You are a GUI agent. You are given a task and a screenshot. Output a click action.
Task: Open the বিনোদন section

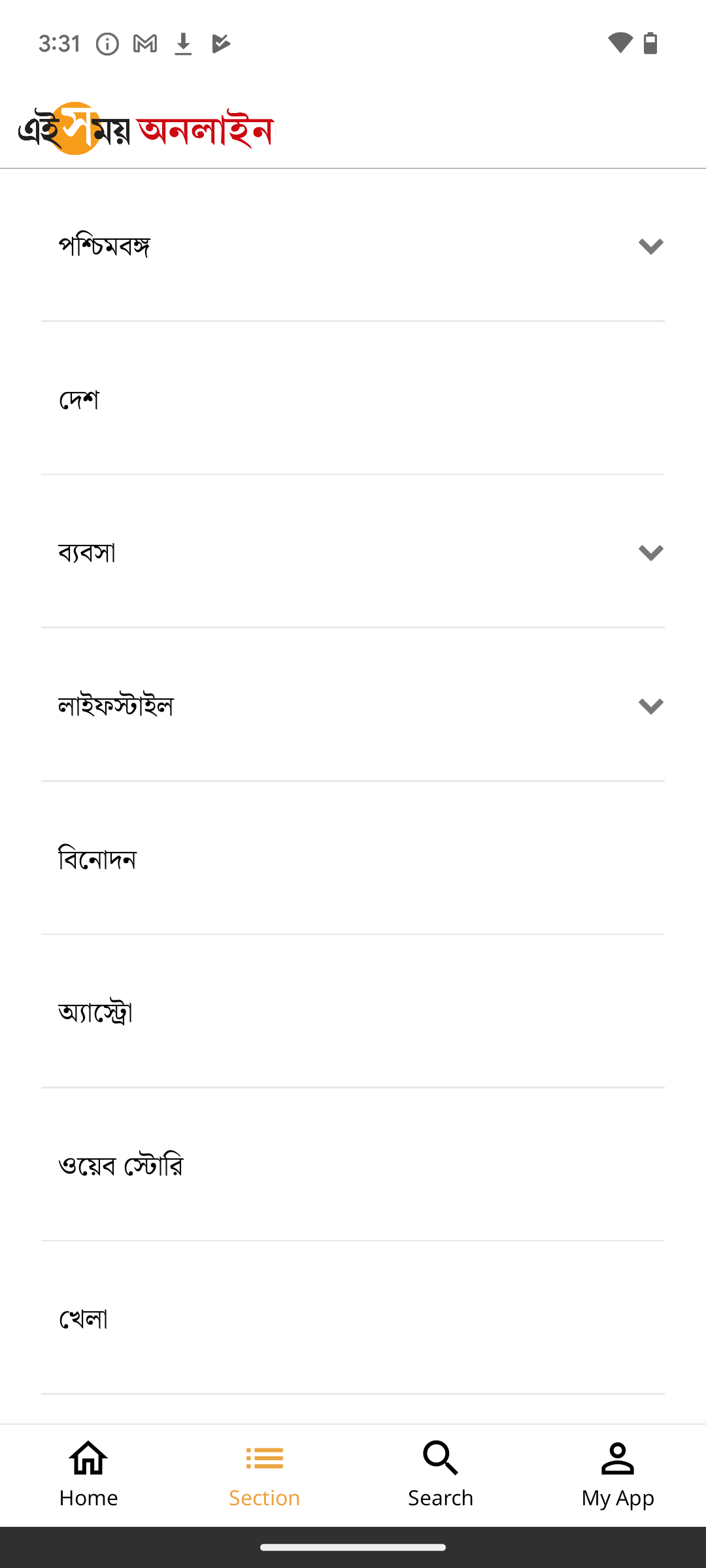353,859
